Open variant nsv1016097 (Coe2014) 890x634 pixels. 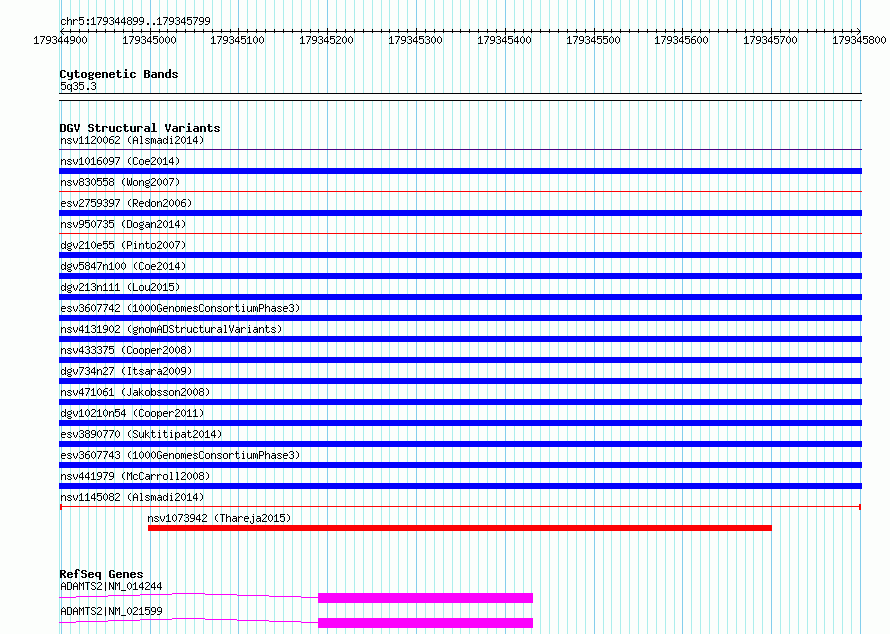tap(120, 161)
